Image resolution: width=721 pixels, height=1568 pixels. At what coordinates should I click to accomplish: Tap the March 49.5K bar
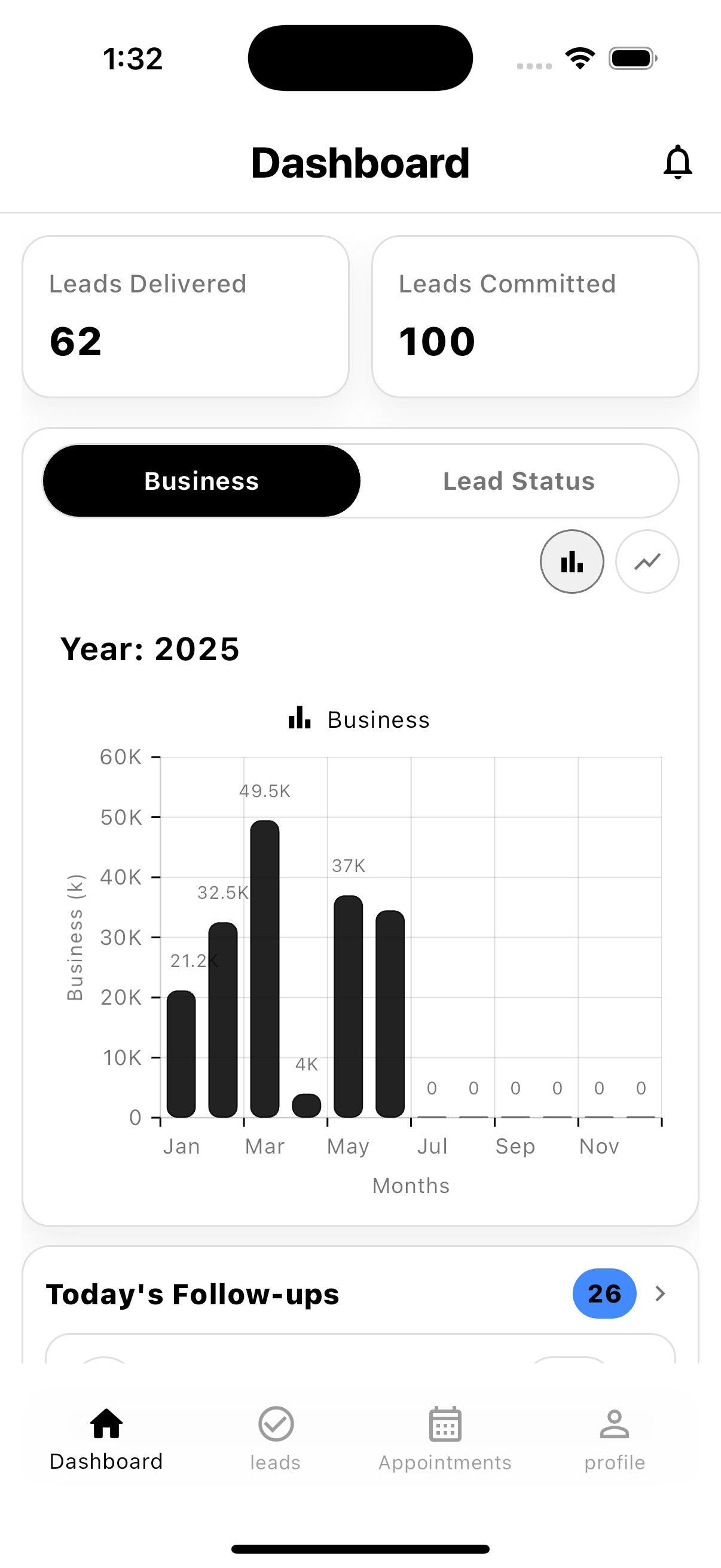coord(265,968)
